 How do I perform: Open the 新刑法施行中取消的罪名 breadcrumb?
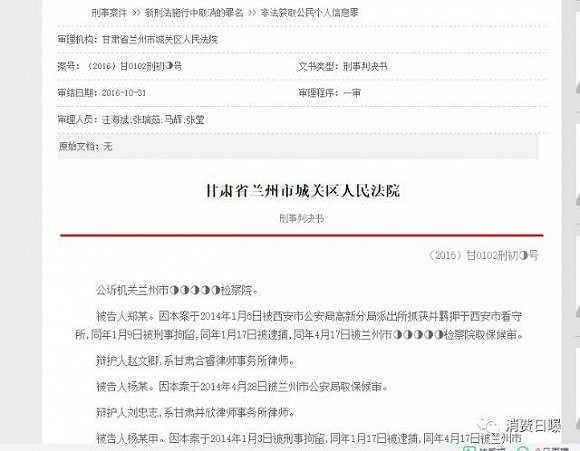click(194, 13)
